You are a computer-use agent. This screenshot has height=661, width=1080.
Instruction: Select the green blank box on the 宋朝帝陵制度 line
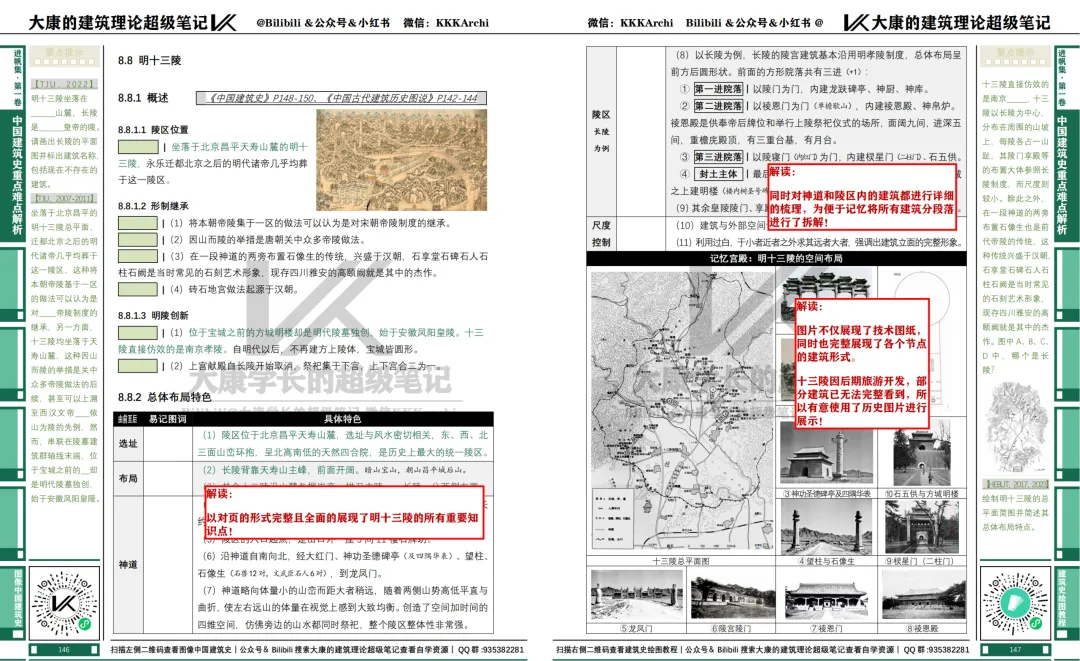[138, 223]
